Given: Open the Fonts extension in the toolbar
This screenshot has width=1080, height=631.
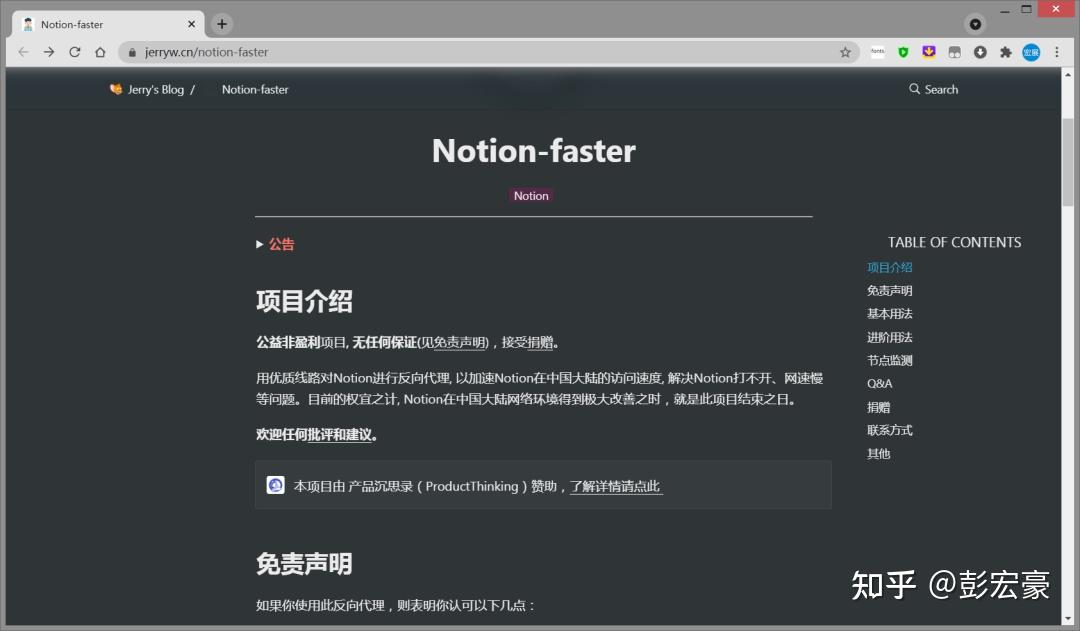Looking at the screenshot, I should point(878,52).
